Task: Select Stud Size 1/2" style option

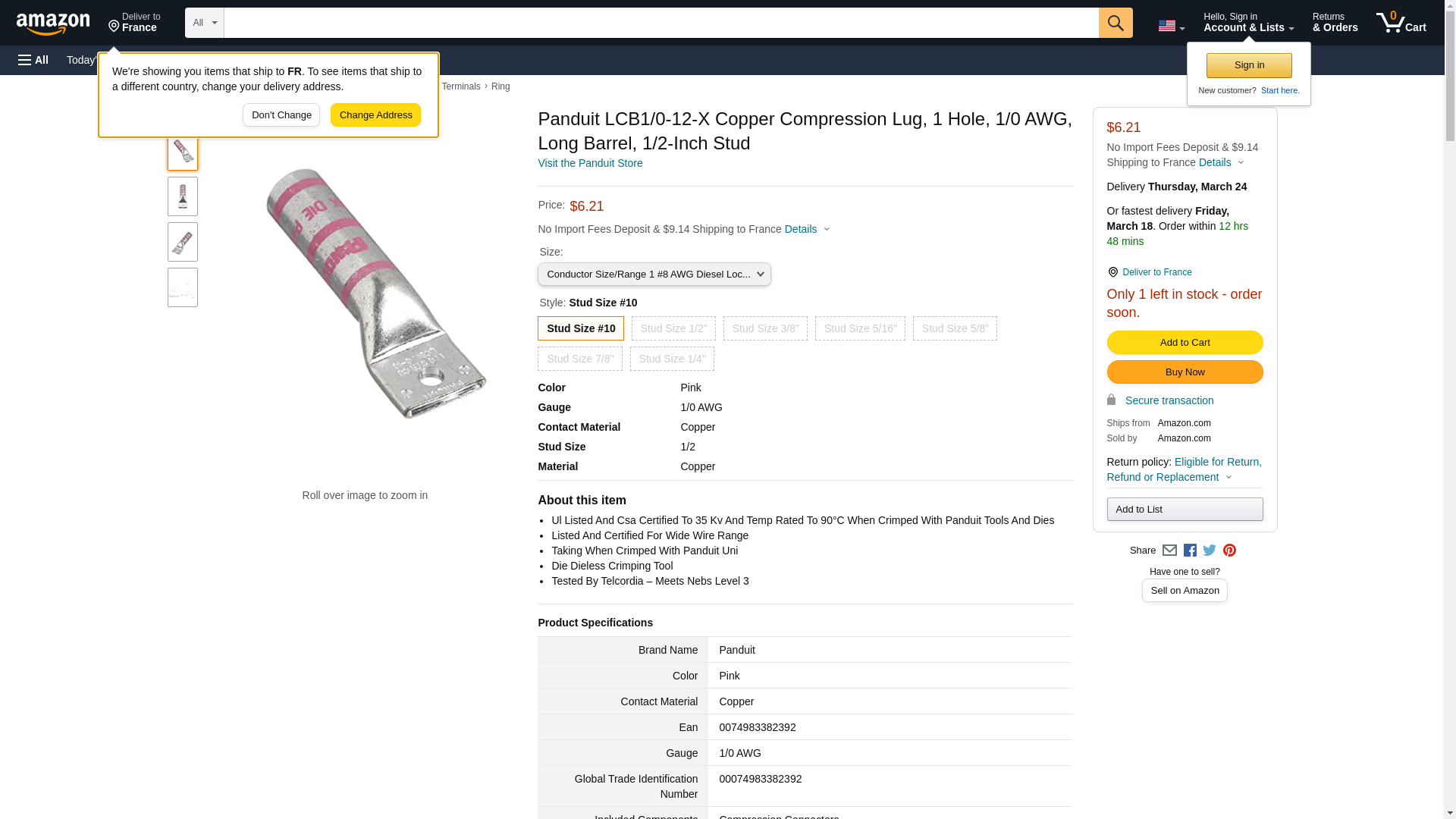Action: pos(673,328)
